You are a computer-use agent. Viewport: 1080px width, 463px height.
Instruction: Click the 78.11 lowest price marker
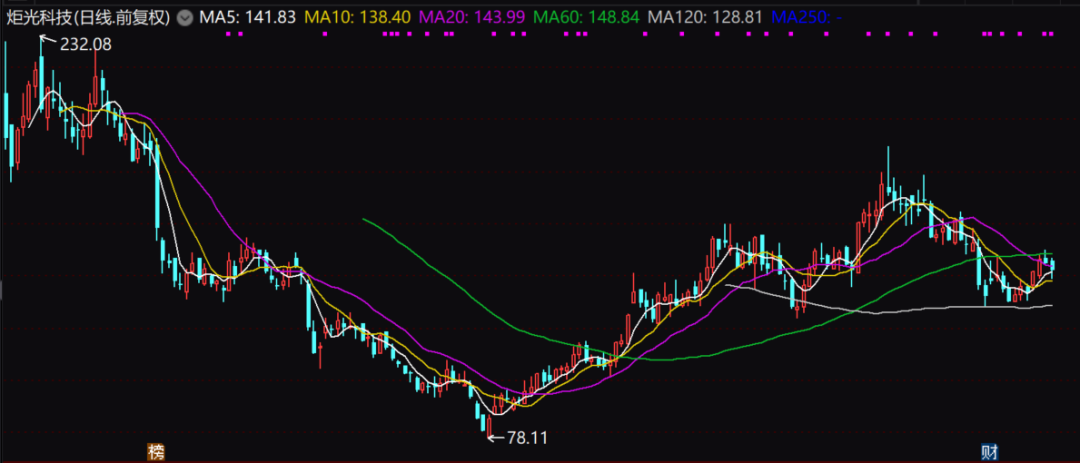coord(529,437)
